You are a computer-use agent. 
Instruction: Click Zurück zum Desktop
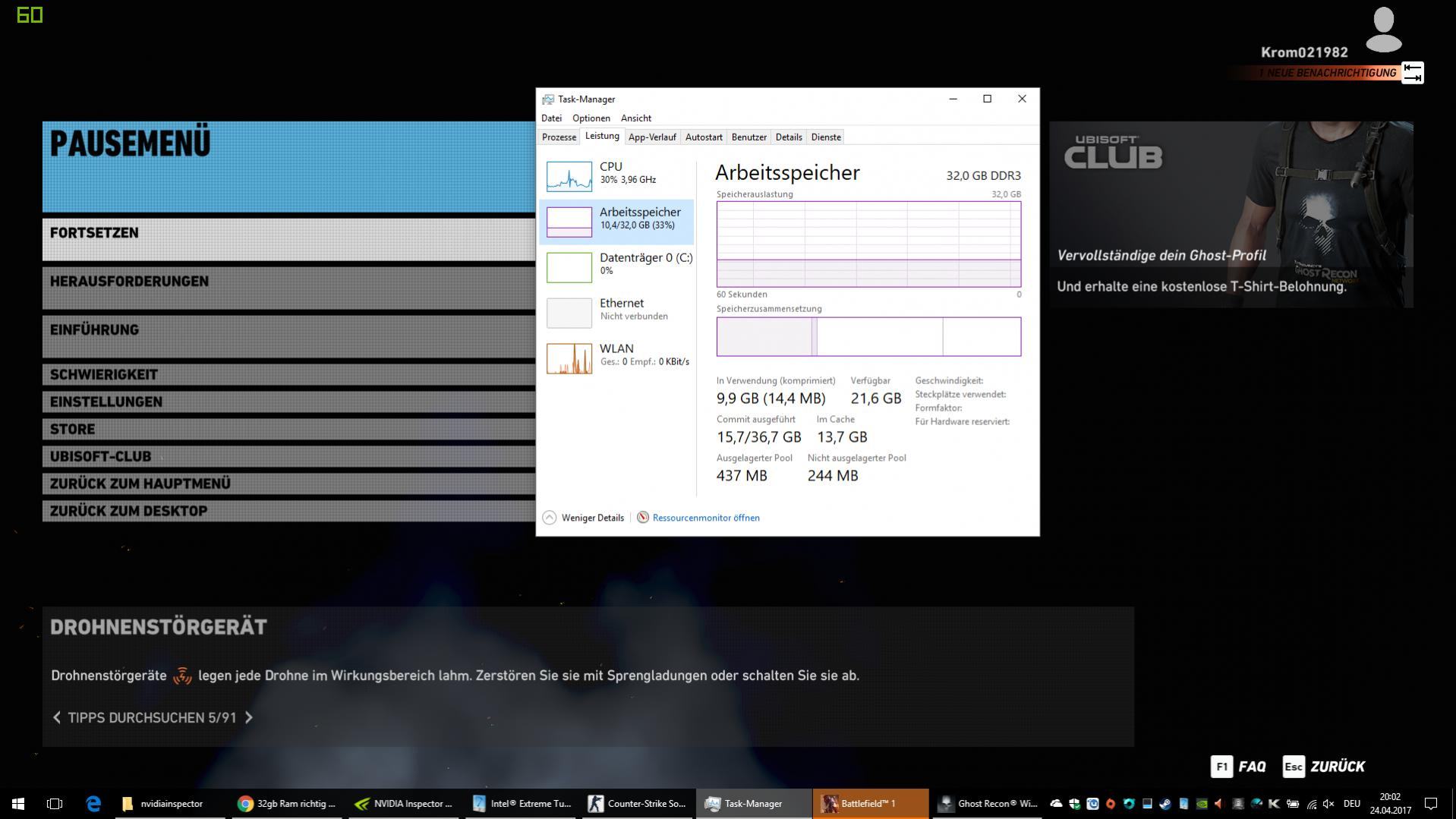tap(288, 511)
